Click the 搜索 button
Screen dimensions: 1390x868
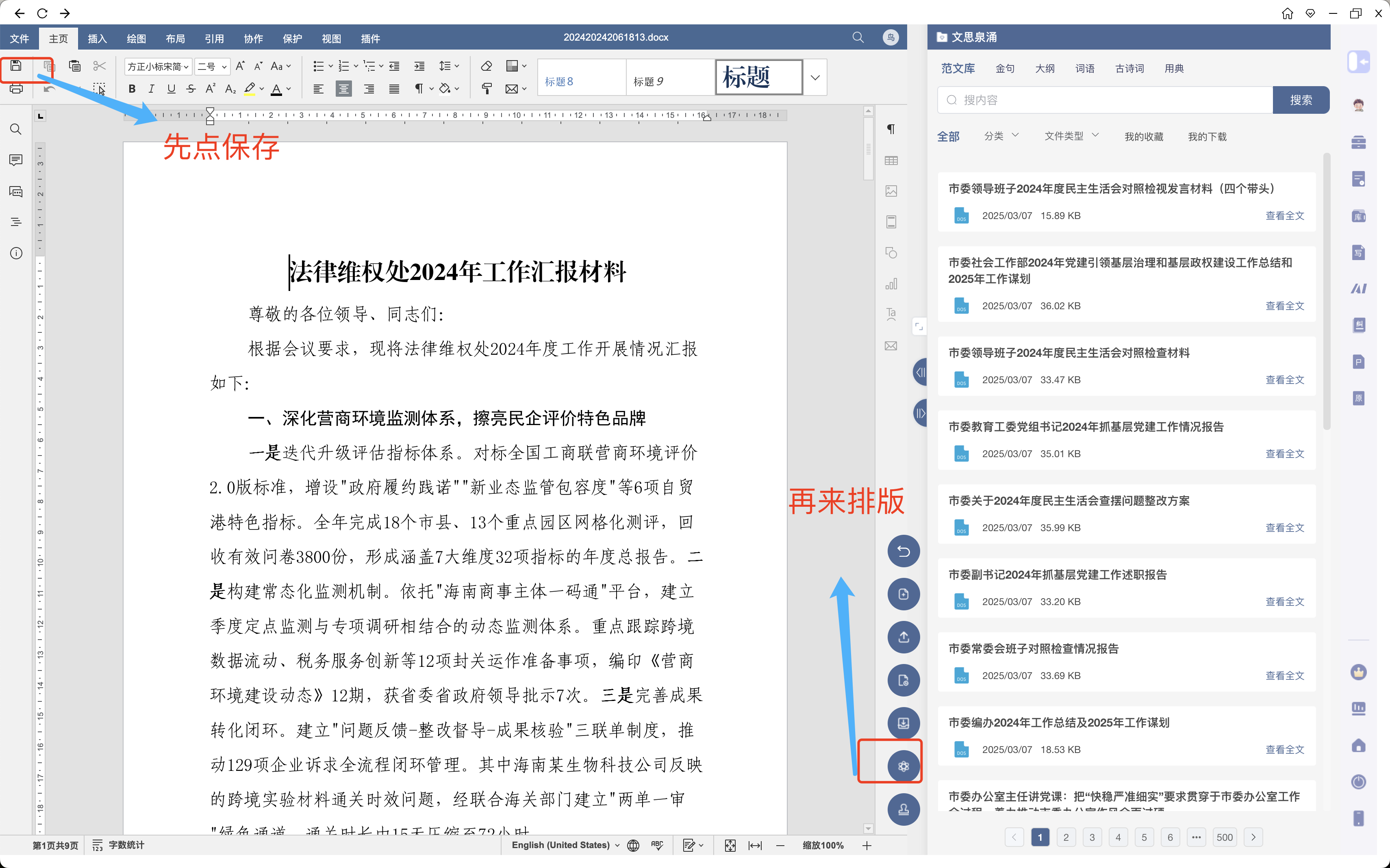[1301, 100]
